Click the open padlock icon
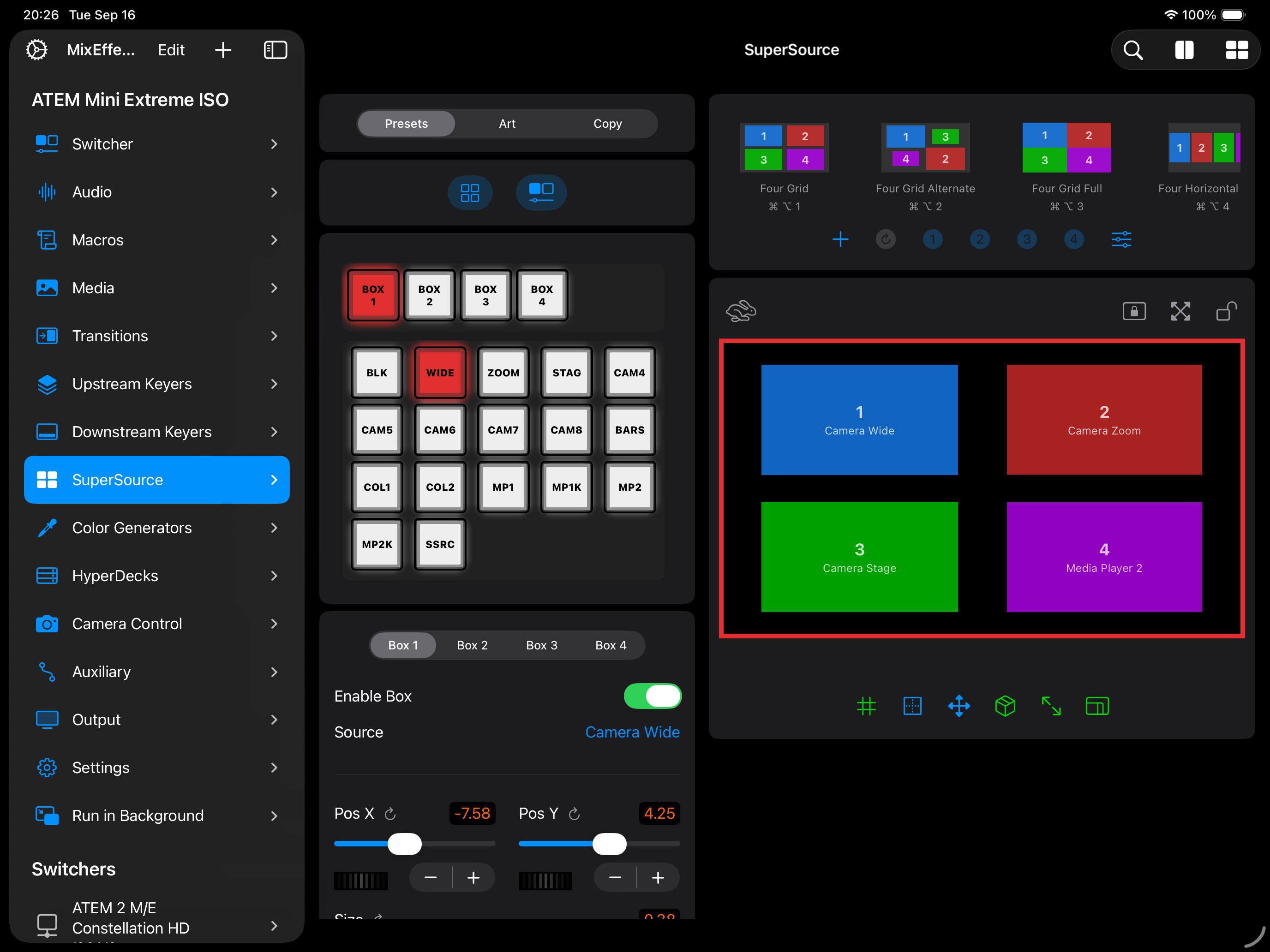Viewport: 1270px width, 952px height. click(x=1226, y=311)
